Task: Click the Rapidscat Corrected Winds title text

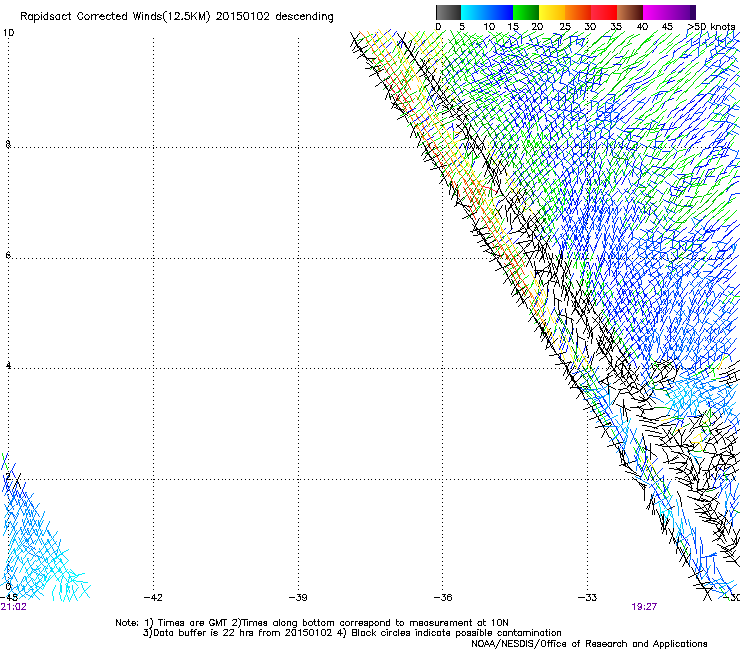Action: [x=177, y=16]
